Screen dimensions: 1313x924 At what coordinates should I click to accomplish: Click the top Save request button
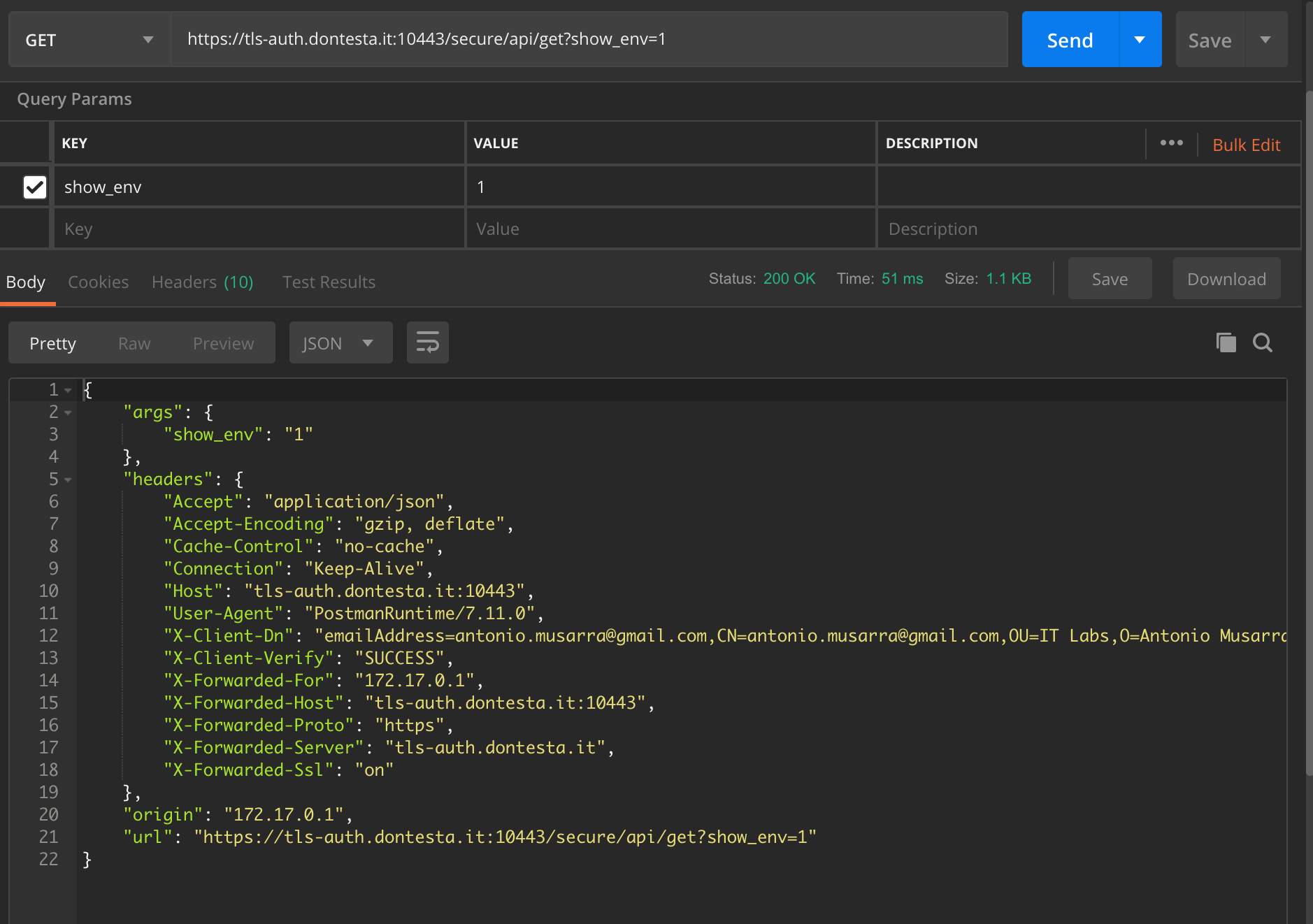pyautogui.click(x=1210, y=40)
